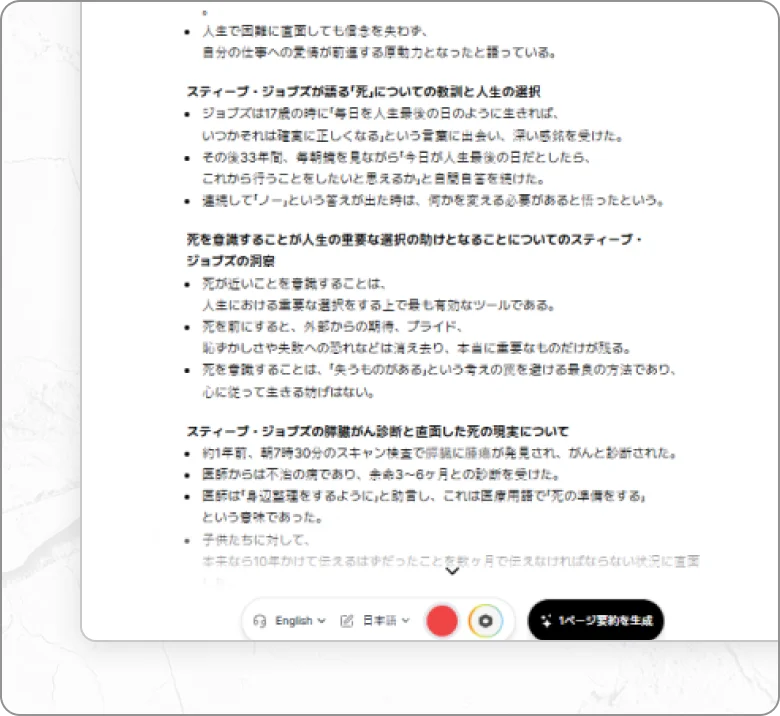The height and width of the screenshot is (716, 780).
Task: Open the English audio language dropdown
Action: click(300, 620)
